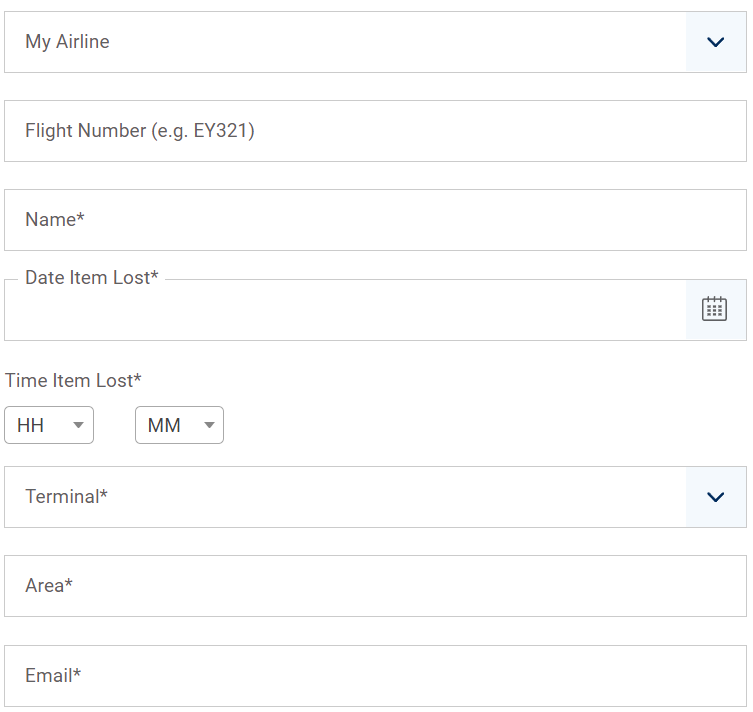Click the 'Terminal*' placeholder text
Viewport: 753px width, 712px height.
coord(66,497)
